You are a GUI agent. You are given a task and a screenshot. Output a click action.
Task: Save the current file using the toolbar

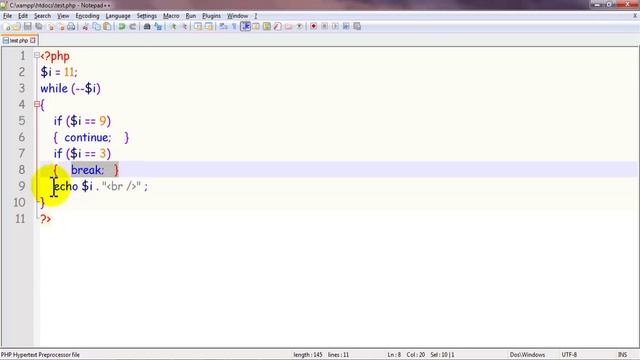click(x=28, y=27)
